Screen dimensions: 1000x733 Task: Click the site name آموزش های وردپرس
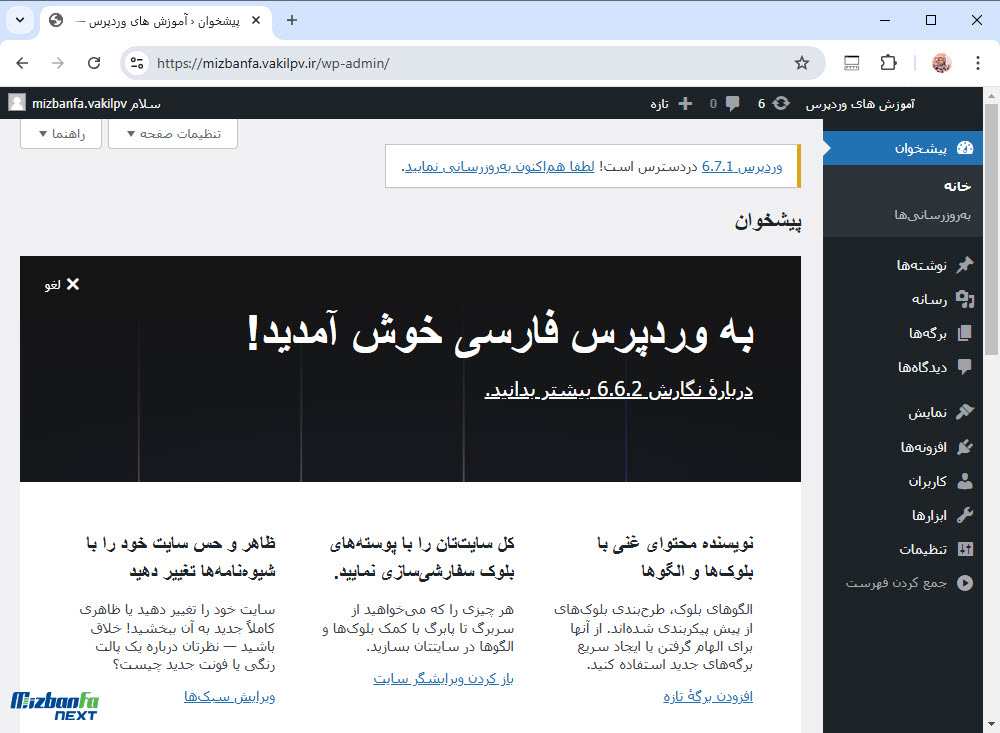click(860, 103)
